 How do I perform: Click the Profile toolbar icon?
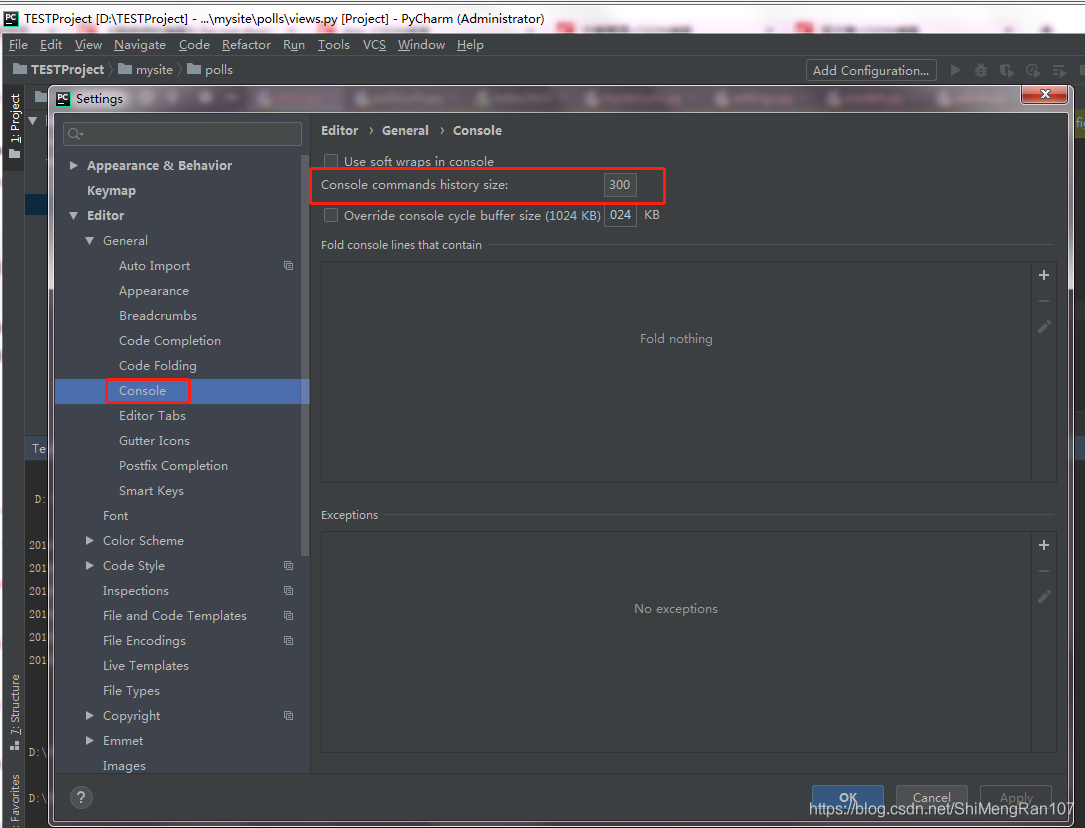1033,70
